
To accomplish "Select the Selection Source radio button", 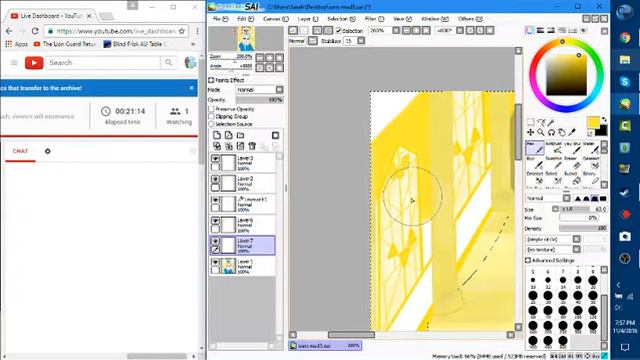I will pos(211,124).
